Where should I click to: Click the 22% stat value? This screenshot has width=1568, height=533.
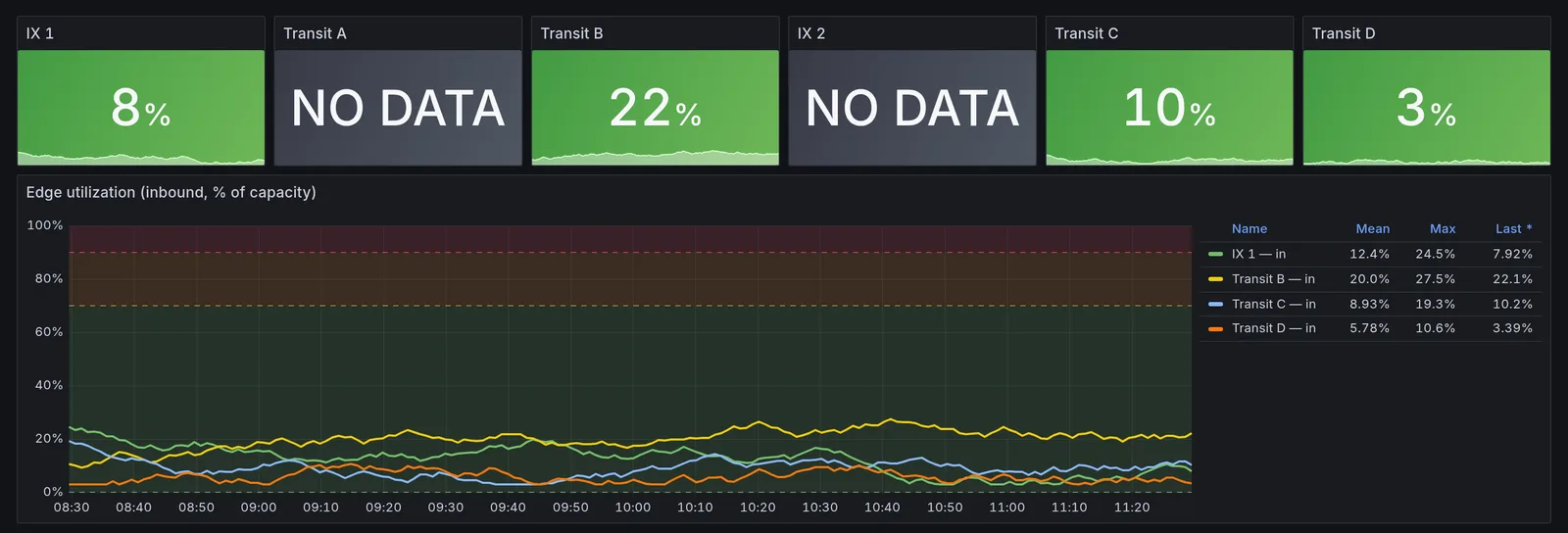point(655,108)
